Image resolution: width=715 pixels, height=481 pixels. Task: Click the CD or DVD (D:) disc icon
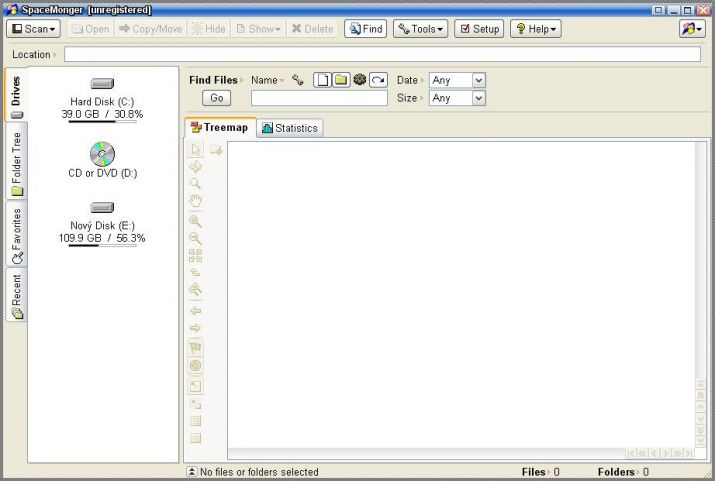pos(103,154)
